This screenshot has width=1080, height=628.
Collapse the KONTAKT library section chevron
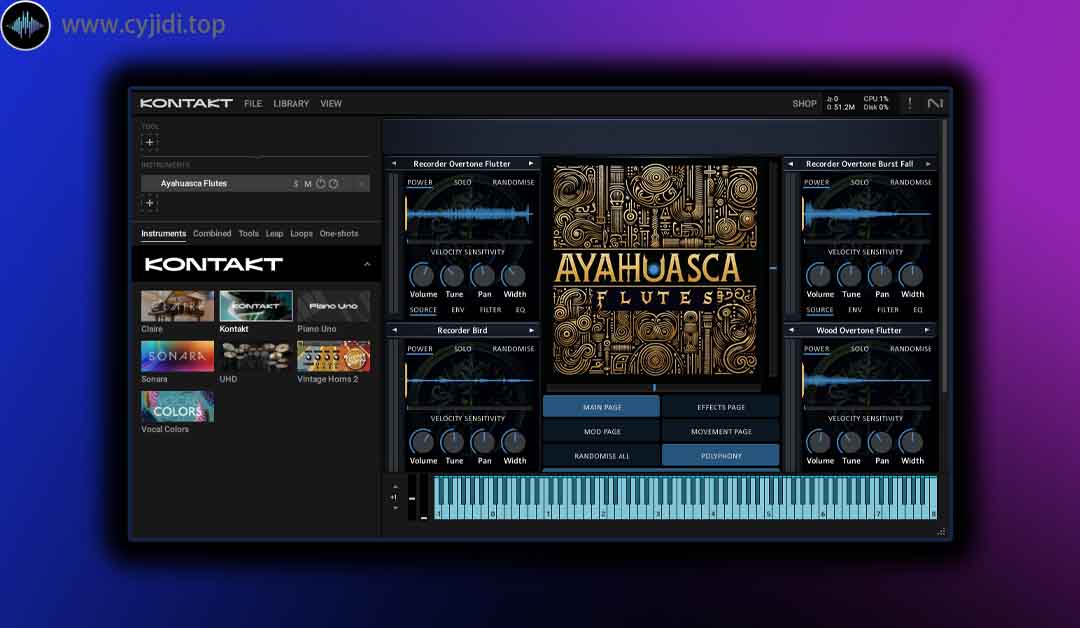click(x=367, y=264)
